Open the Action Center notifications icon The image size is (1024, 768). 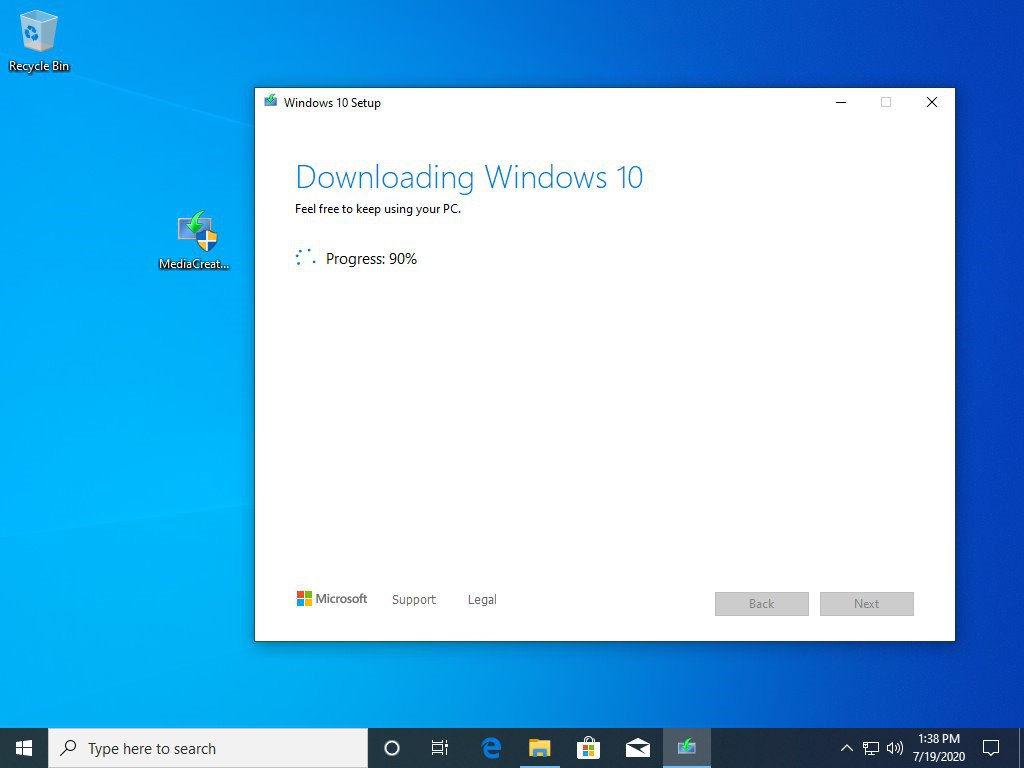tap(991, 748)
